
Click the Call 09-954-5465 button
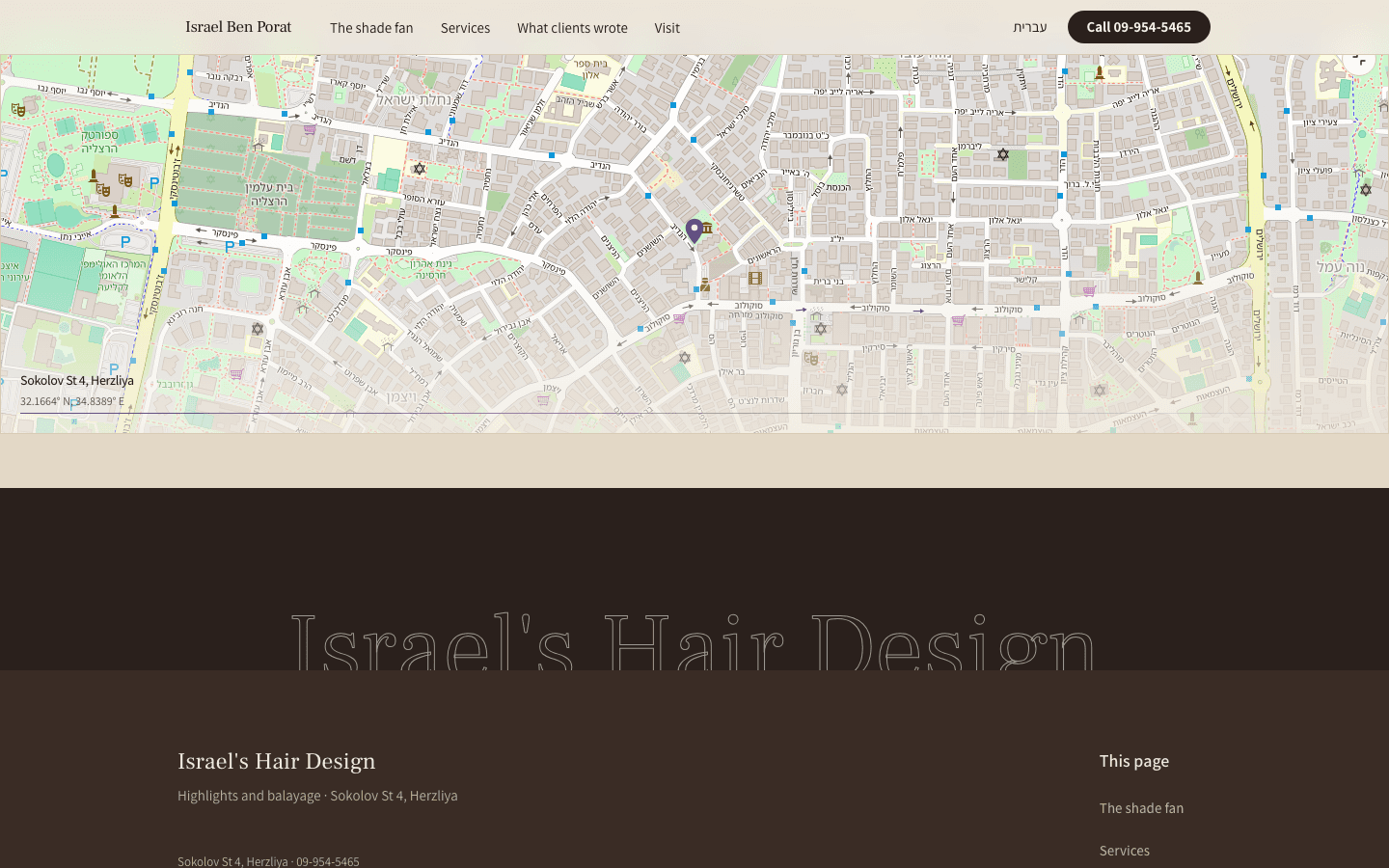[x=1138, y=27]
